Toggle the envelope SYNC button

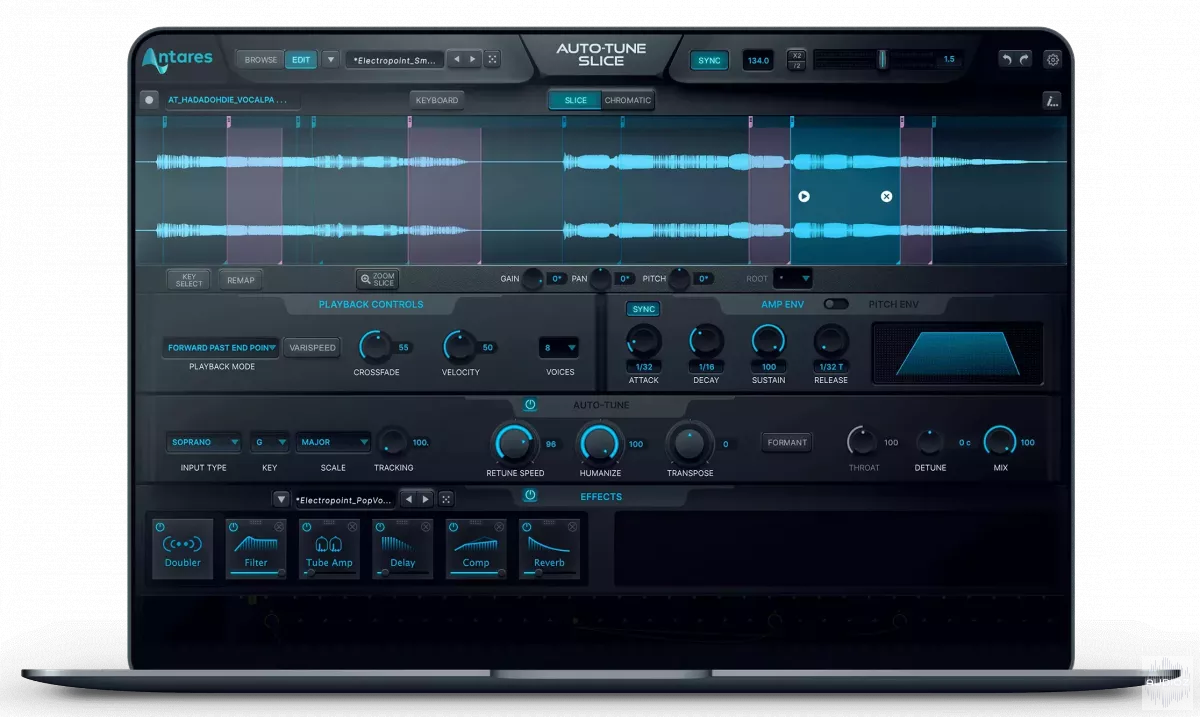point(644,309)
